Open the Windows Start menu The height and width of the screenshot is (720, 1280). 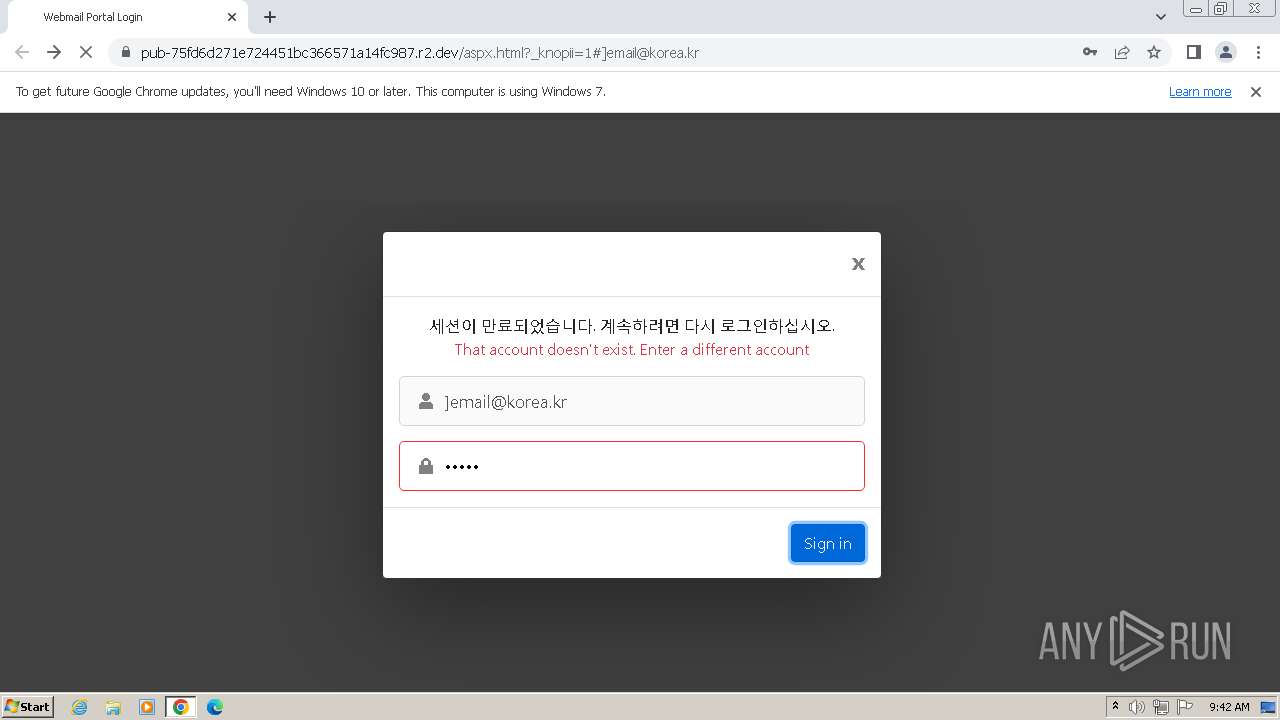pyautogui.click(x=28, y=706)
